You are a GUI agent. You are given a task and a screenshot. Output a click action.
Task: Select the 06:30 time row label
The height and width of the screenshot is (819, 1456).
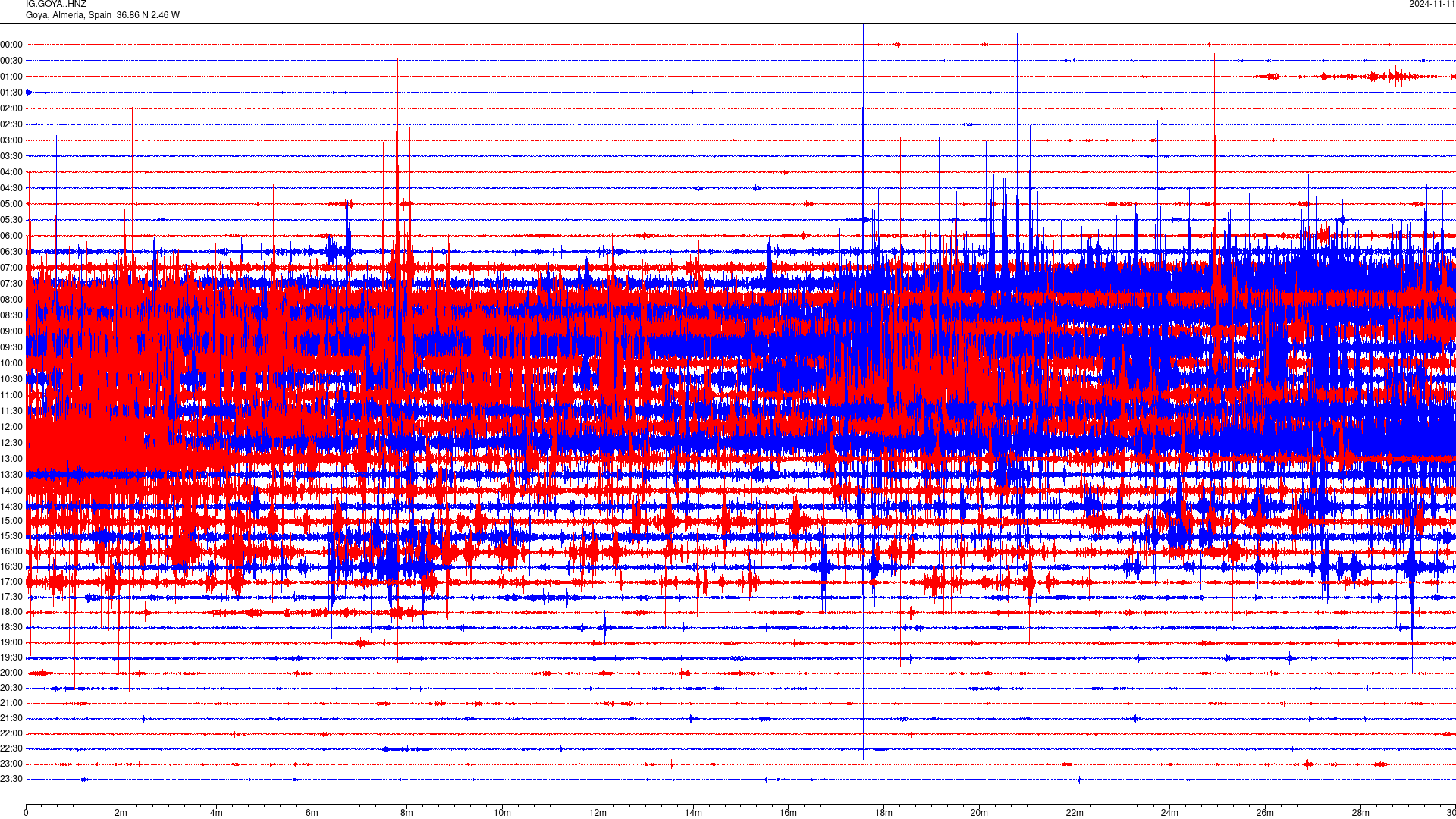[11, 252]
